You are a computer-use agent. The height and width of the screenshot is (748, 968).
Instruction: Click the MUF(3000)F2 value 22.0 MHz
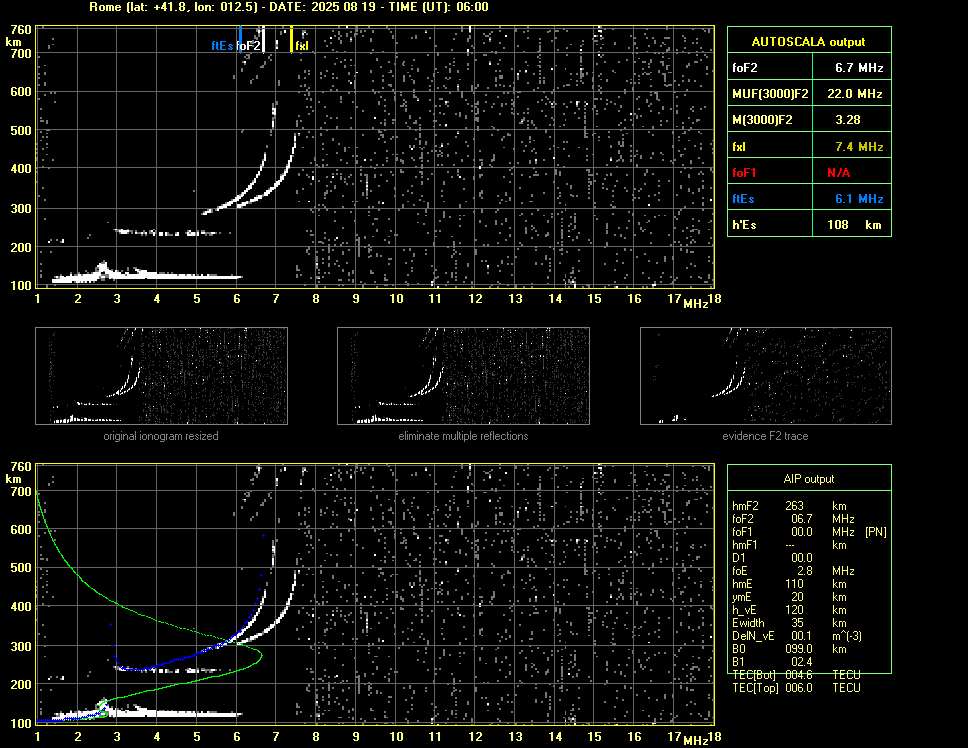[x=854, y=94]
